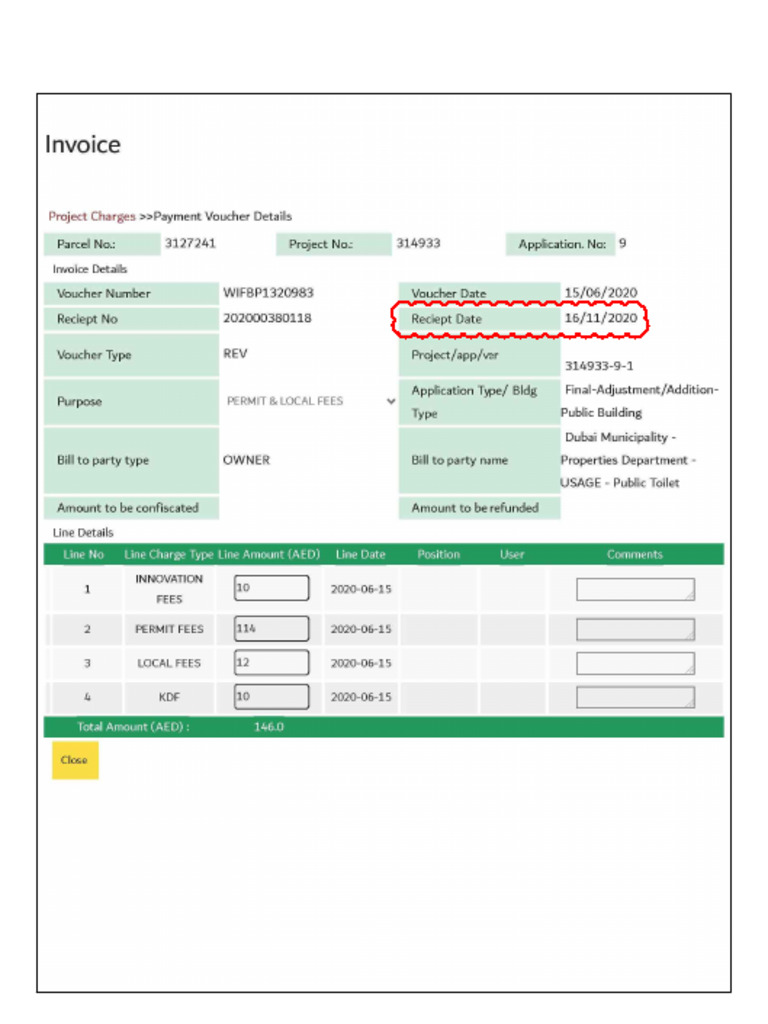Image resolution: width=768 pixels, height=1024 pixels.
Task: Open the Project Charges breadcrumb link
Action: pos(91,216)
